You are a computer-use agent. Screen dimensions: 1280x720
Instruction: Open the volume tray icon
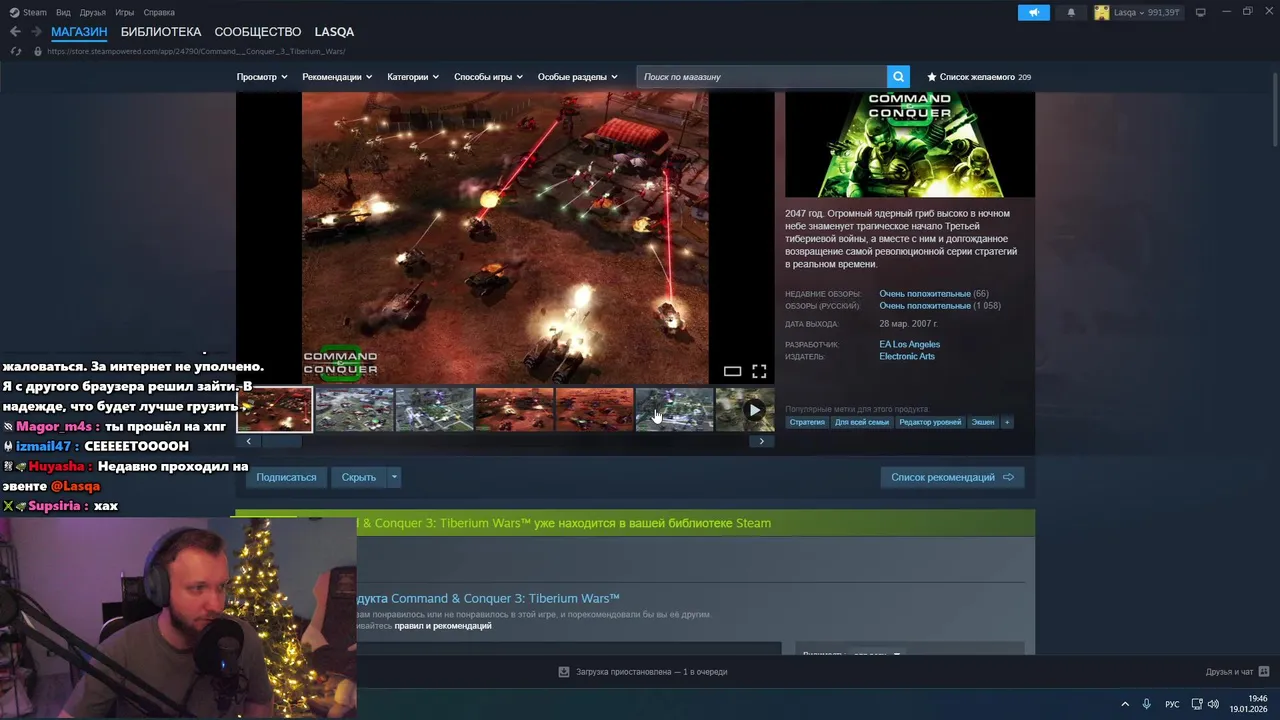pyautogui.click(x=1214, y=704)
